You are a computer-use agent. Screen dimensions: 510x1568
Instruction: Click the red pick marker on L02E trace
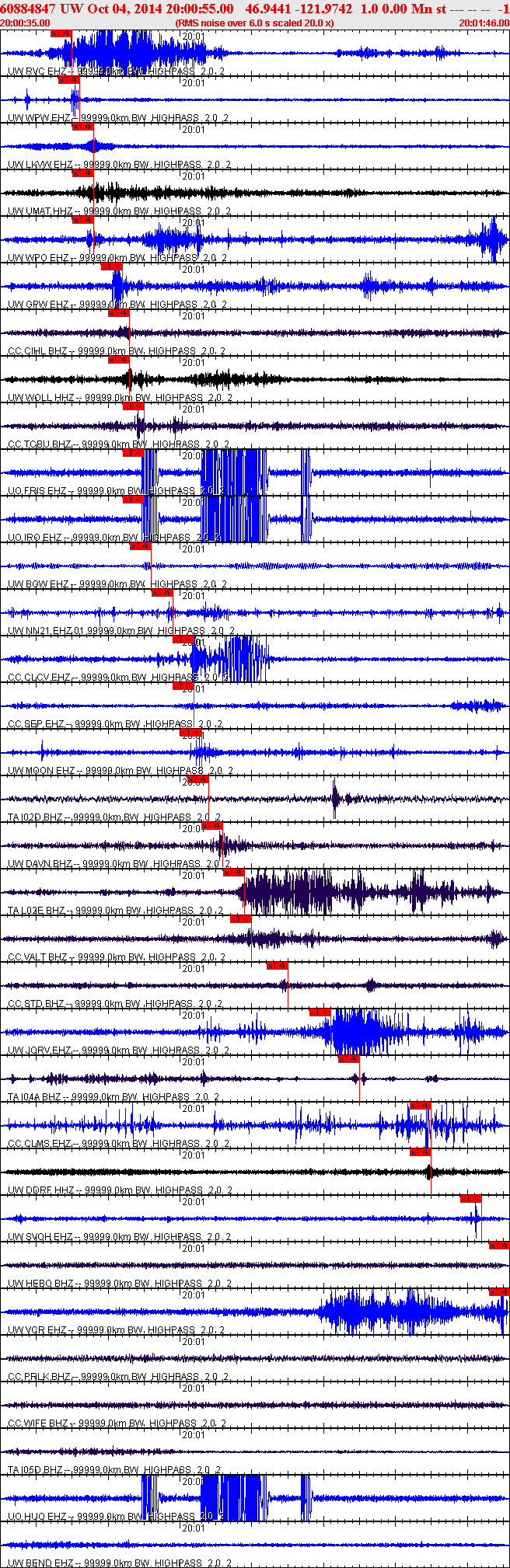[x=234, y=873]
